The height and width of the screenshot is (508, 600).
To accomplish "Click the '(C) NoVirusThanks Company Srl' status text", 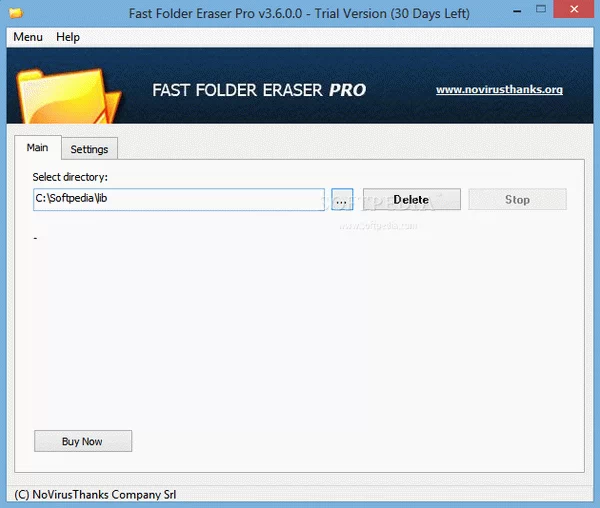I will pyautogui.click(x=95, y=495).
